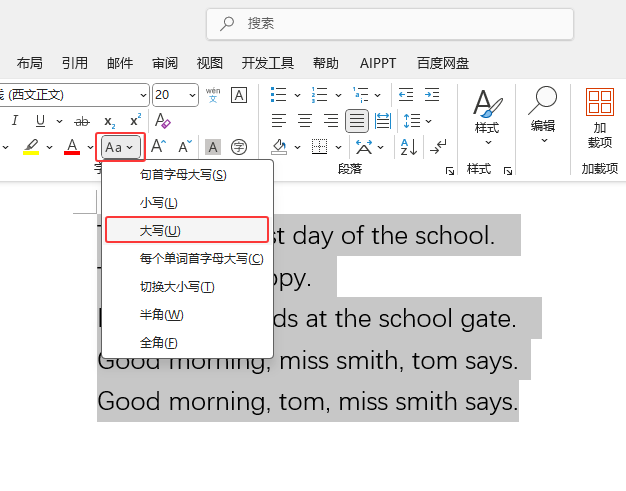Click the Change Case Aa button
This screenshot has width=626, height=491.
click(x=120, y=147)
